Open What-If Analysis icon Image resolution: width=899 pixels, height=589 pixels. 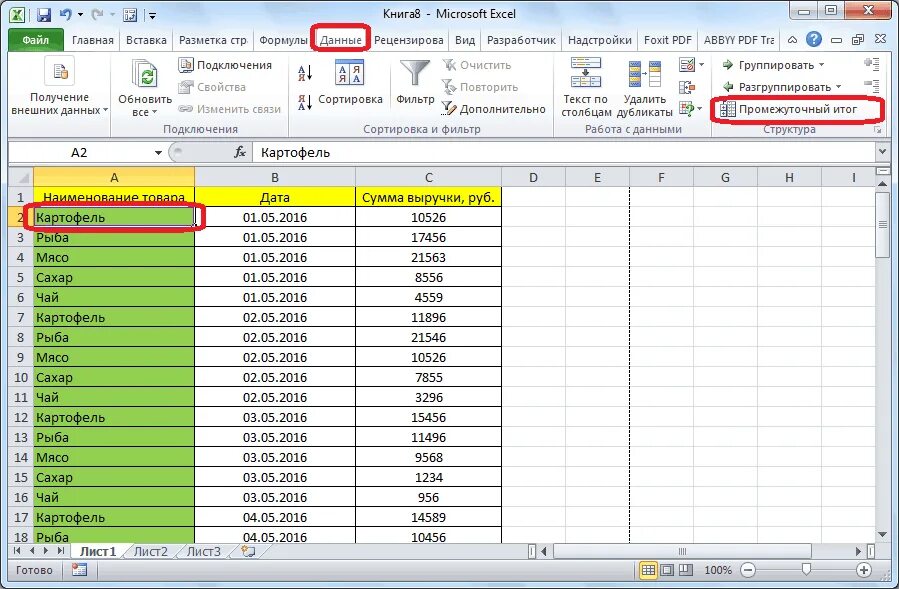(x=686, y=108)
